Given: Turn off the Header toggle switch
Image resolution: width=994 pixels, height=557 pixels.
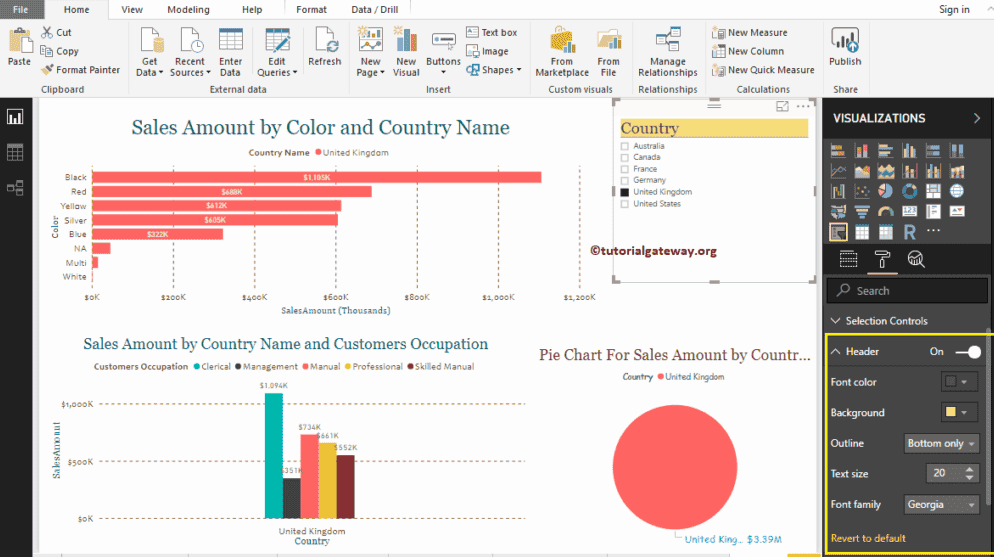Looking at the screenshot, I should tap(967, 352).
